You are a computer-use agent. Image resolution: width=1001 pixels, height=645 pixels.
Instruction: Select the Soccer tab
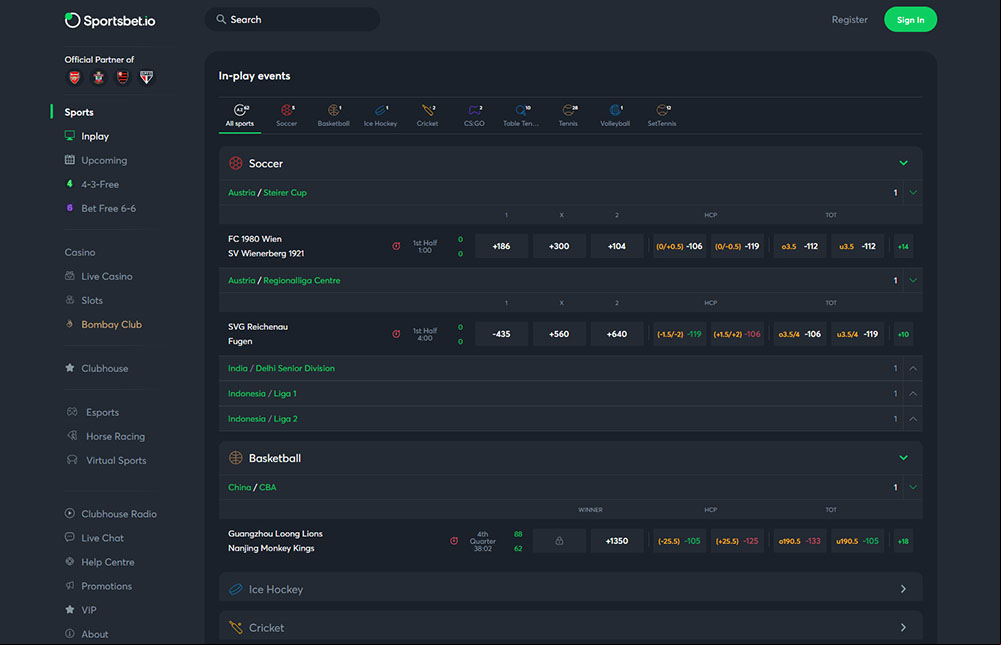click(287, 116)
